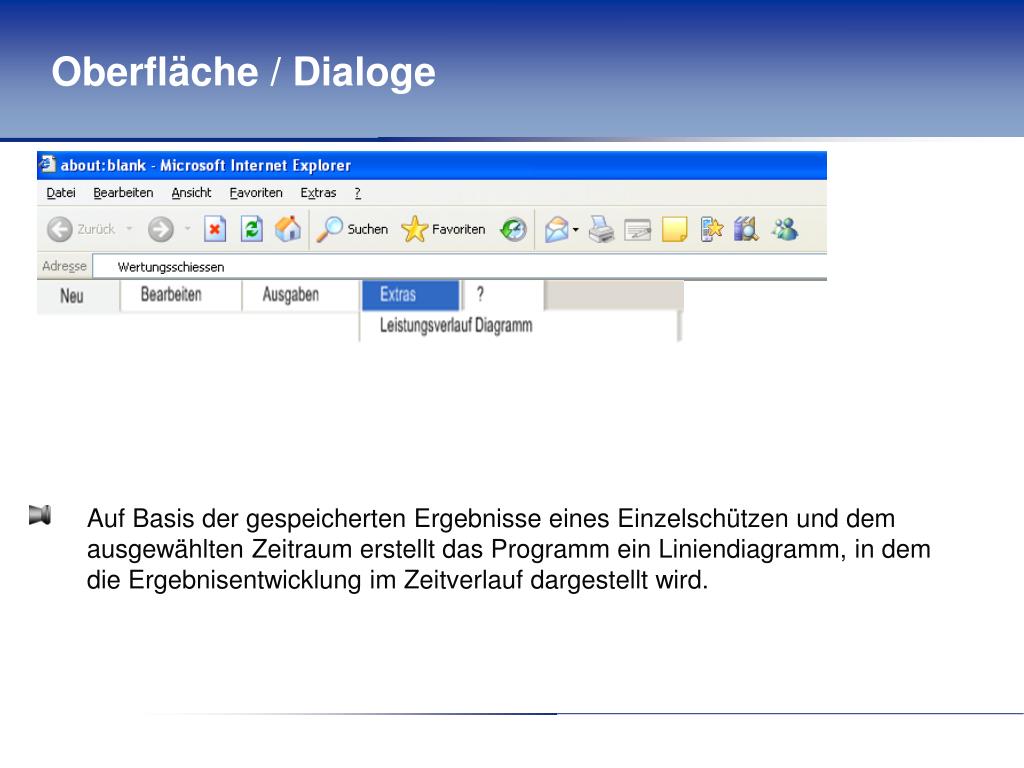Expand the forward button history dropdown arrow

[187, 229]
